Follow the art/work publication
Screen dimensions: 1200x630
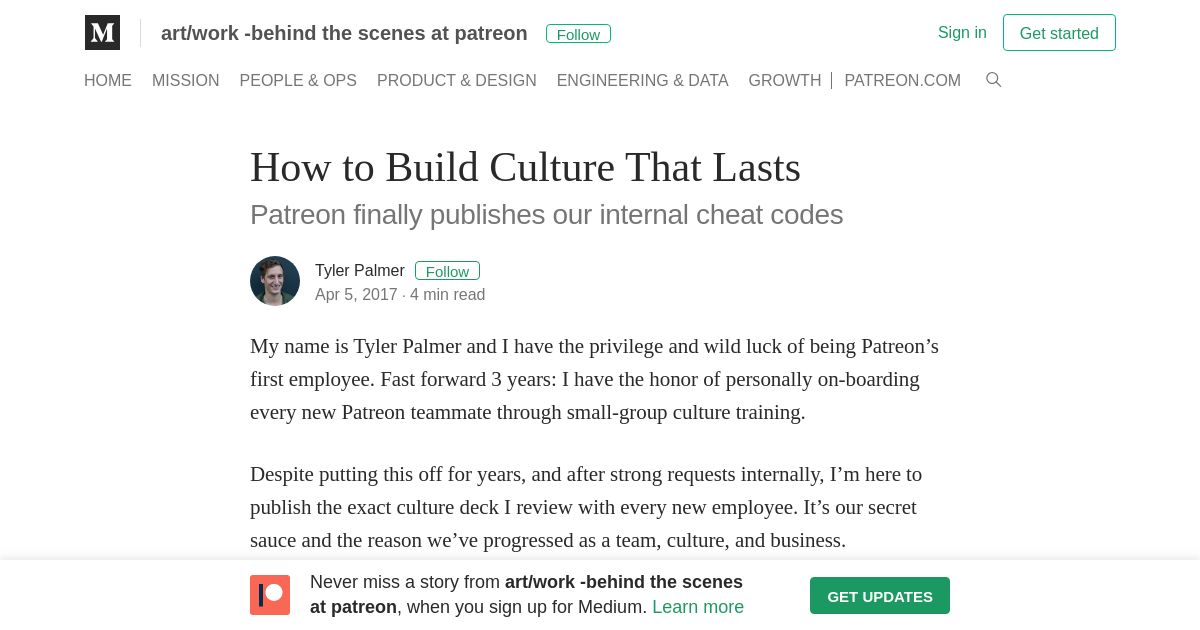(x=578, y=34)
